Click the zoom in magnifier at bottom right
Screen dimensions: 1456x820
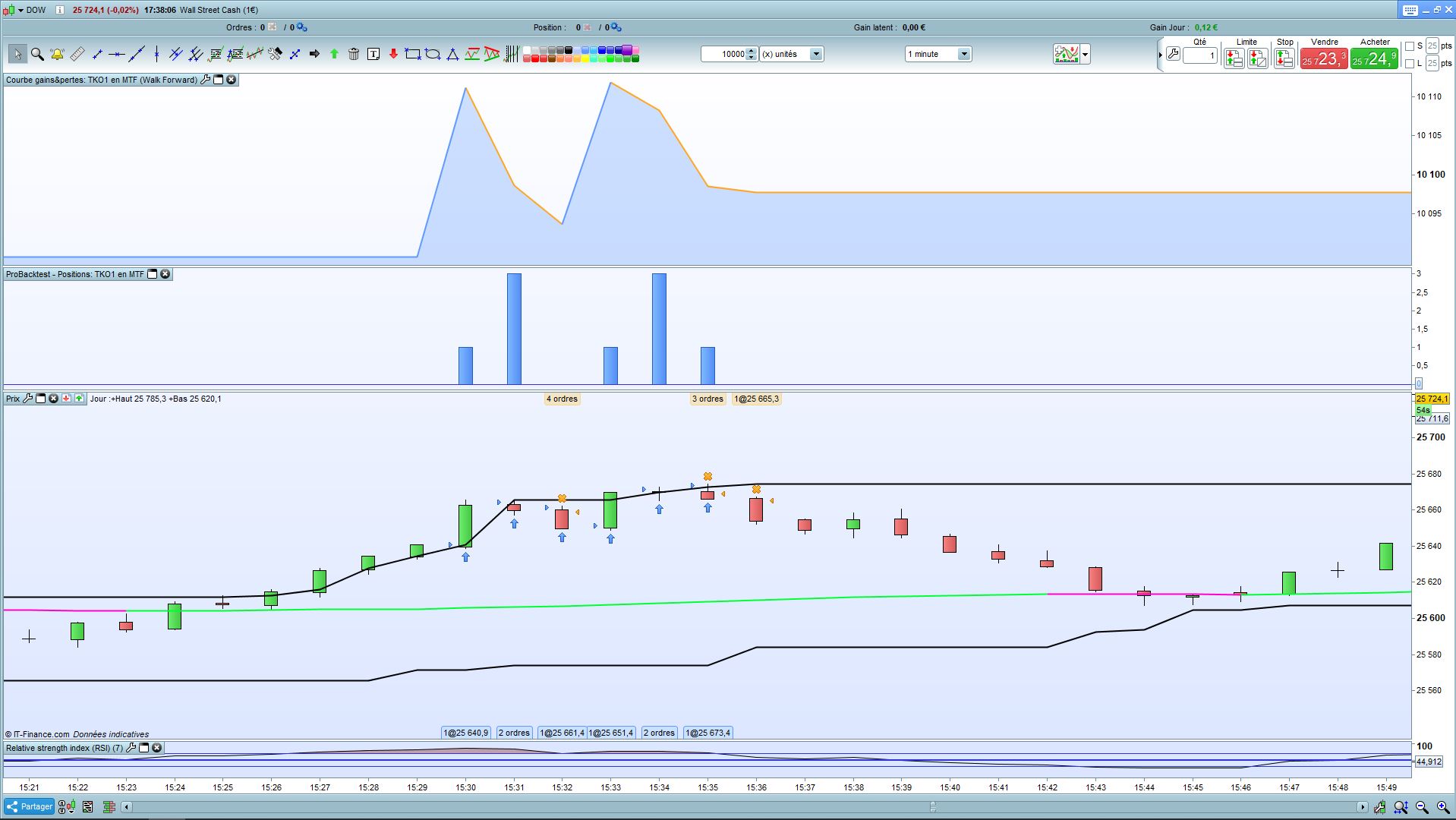(x=1442, y=807)
